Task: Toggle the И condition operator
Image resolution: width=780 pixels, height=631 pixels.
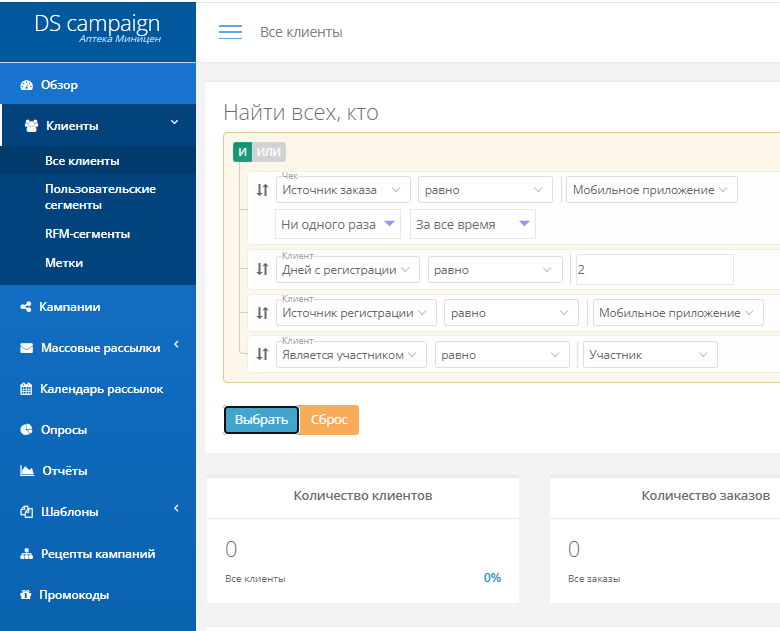Action: tap(242, 152)
